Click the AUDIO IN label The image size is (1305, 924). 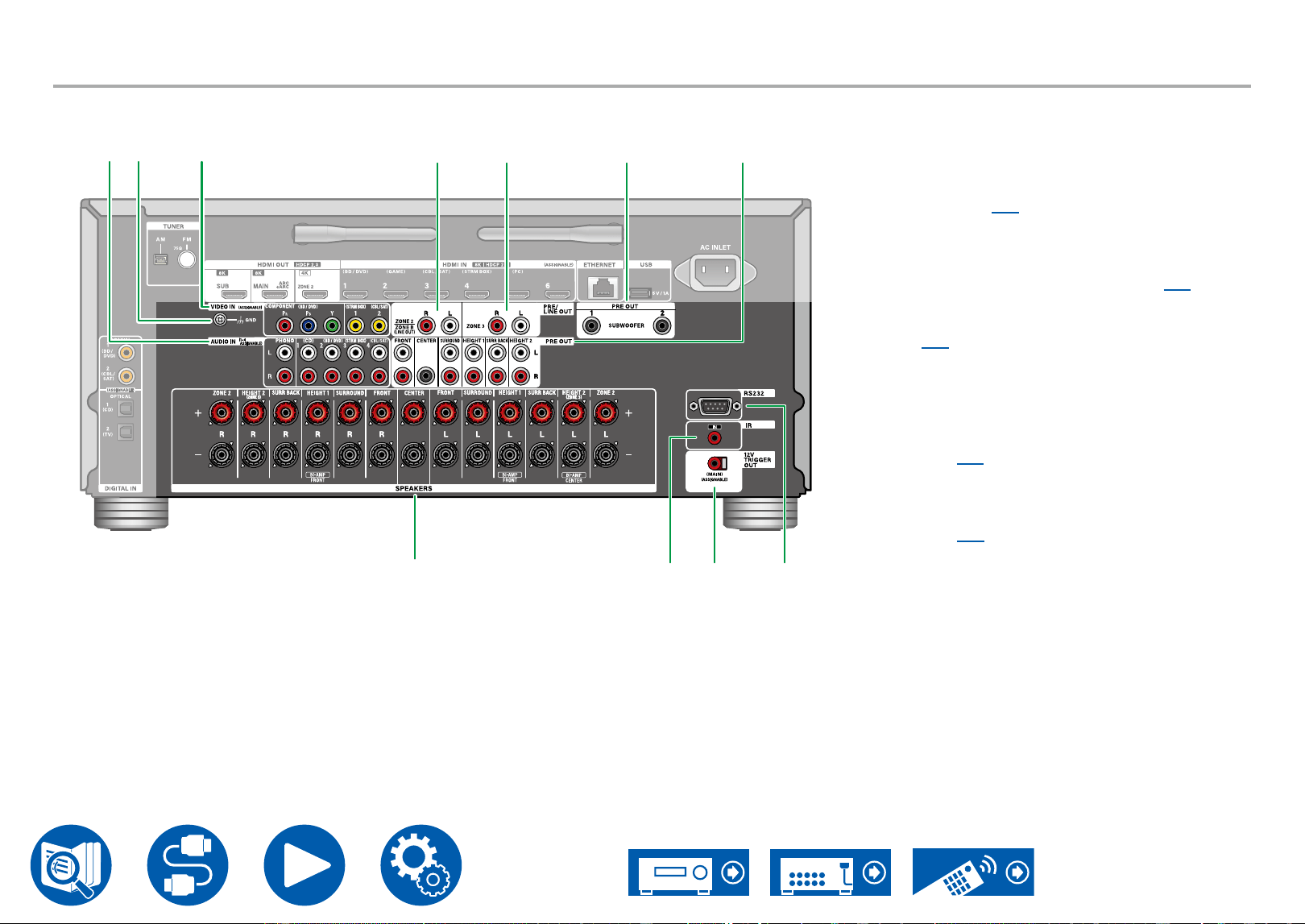223,342
